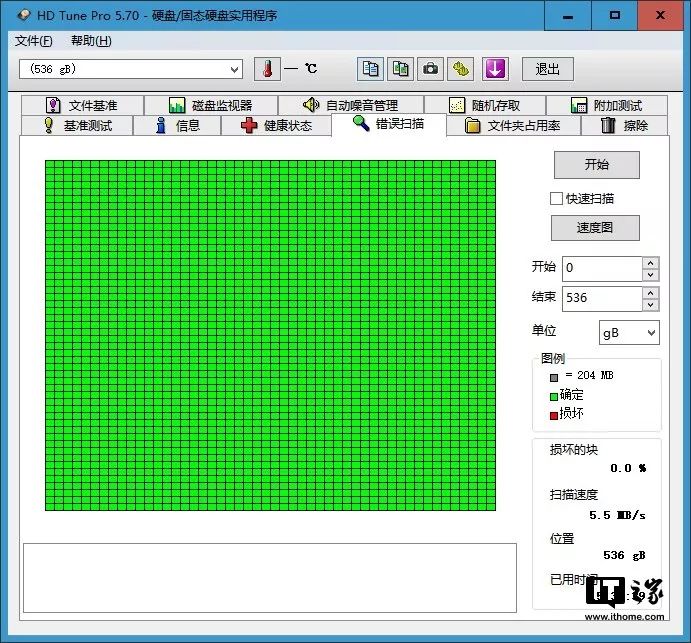The width and height of the screenshot is (691, 643).
Task: Expand the drive selection dropdown (536 gB)
Action: [x=235, y=69]
